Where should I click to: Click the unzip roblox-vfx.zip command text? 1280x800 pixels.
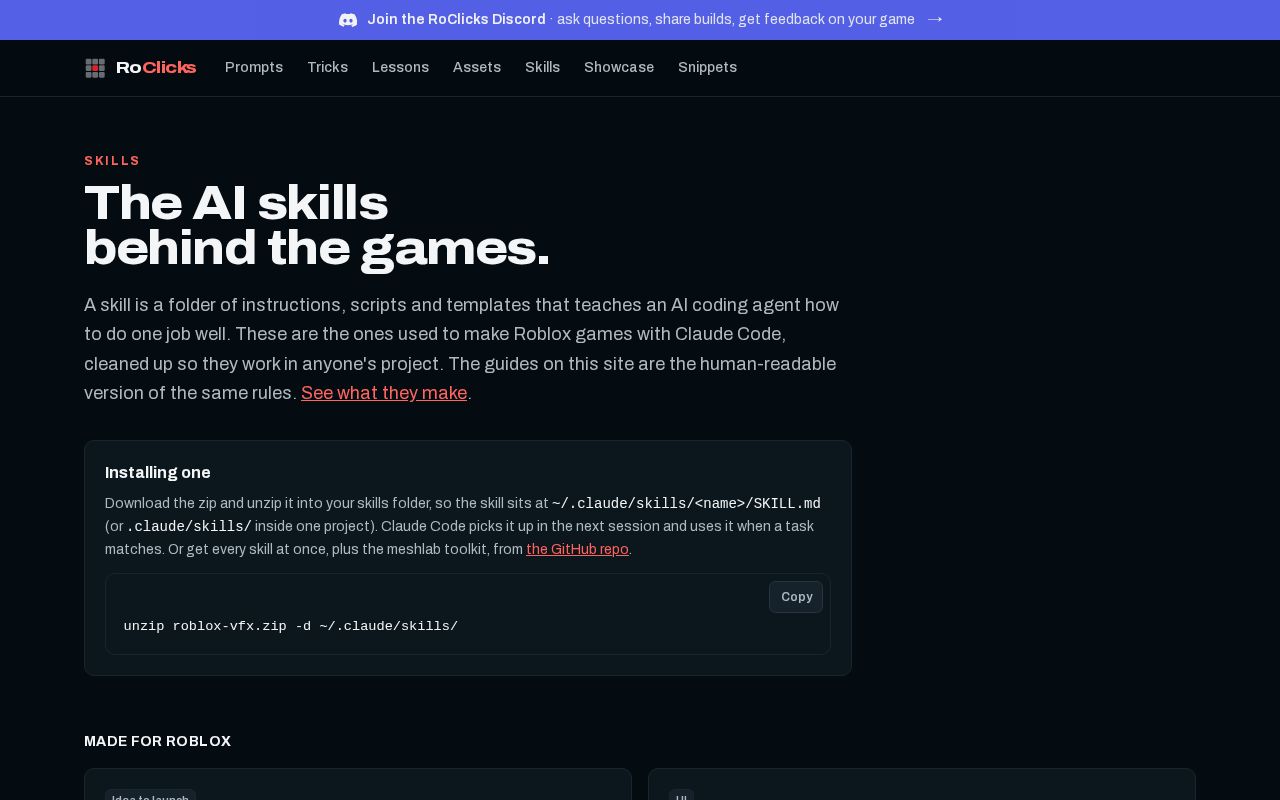291,626
